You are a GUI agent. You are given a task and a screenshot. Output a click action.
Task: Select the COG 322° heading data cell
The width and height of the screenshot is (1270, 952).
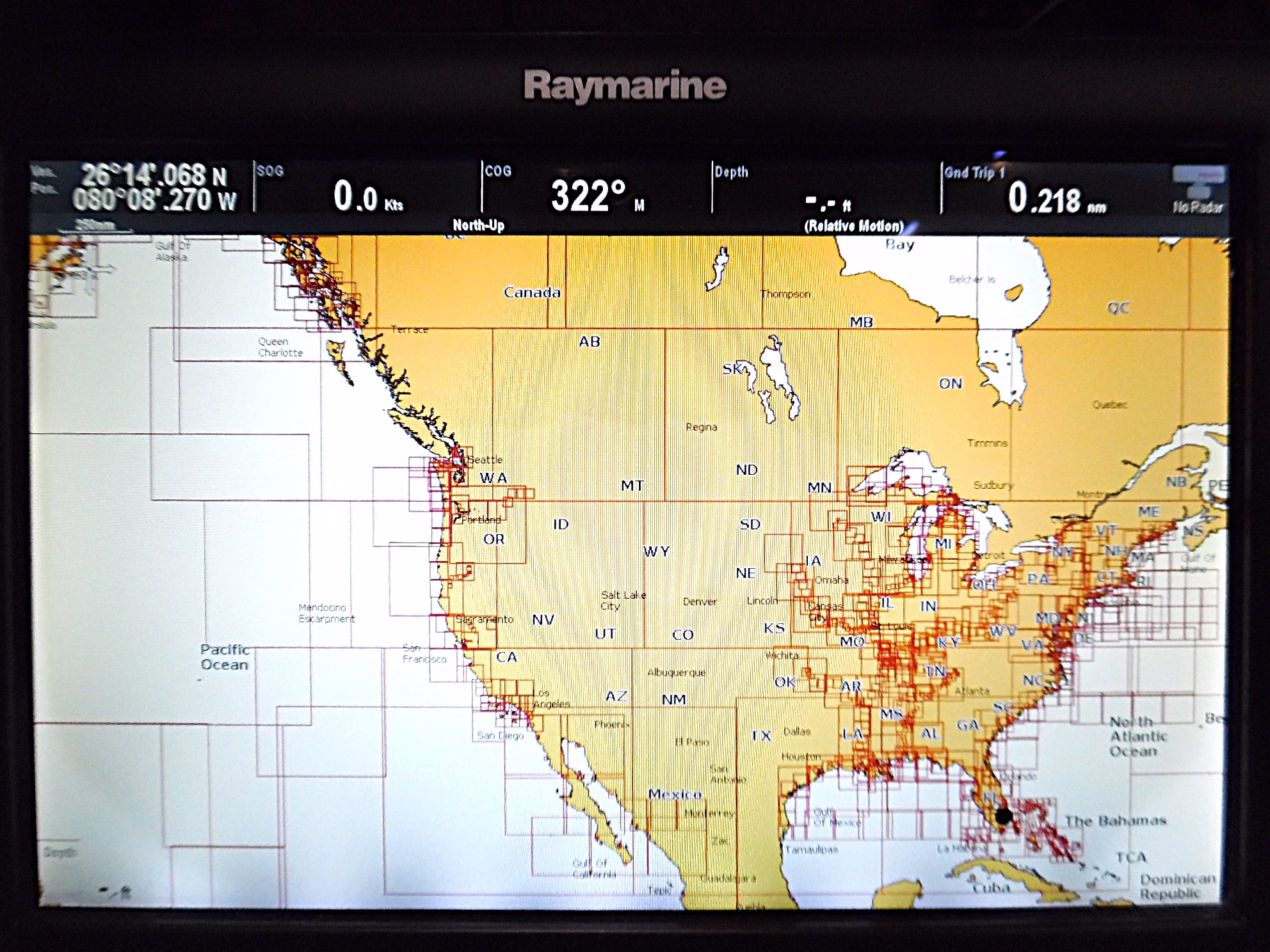pos(595,189)
